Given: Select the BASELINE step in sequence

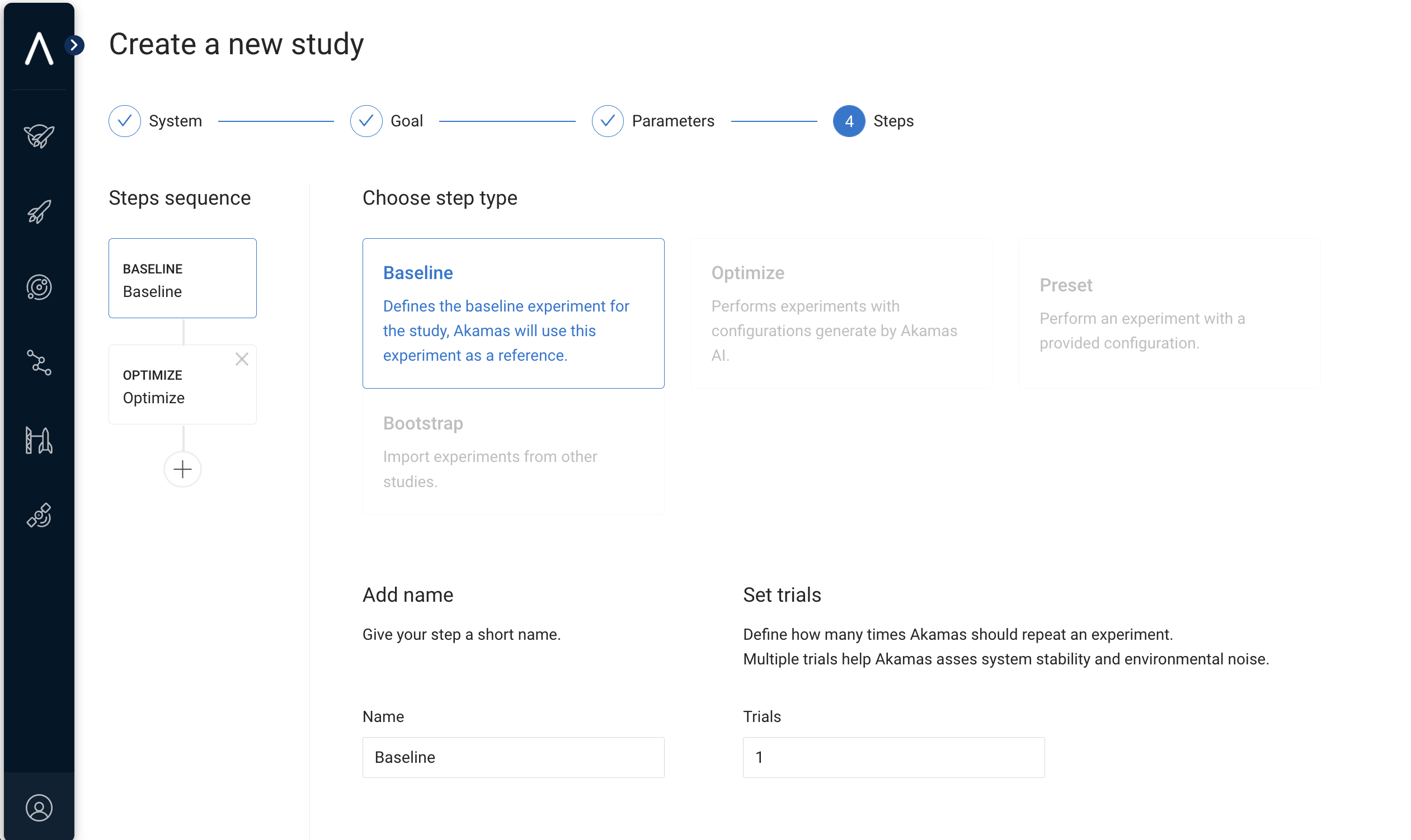Looking at the screenshot, I should [182, 279].
